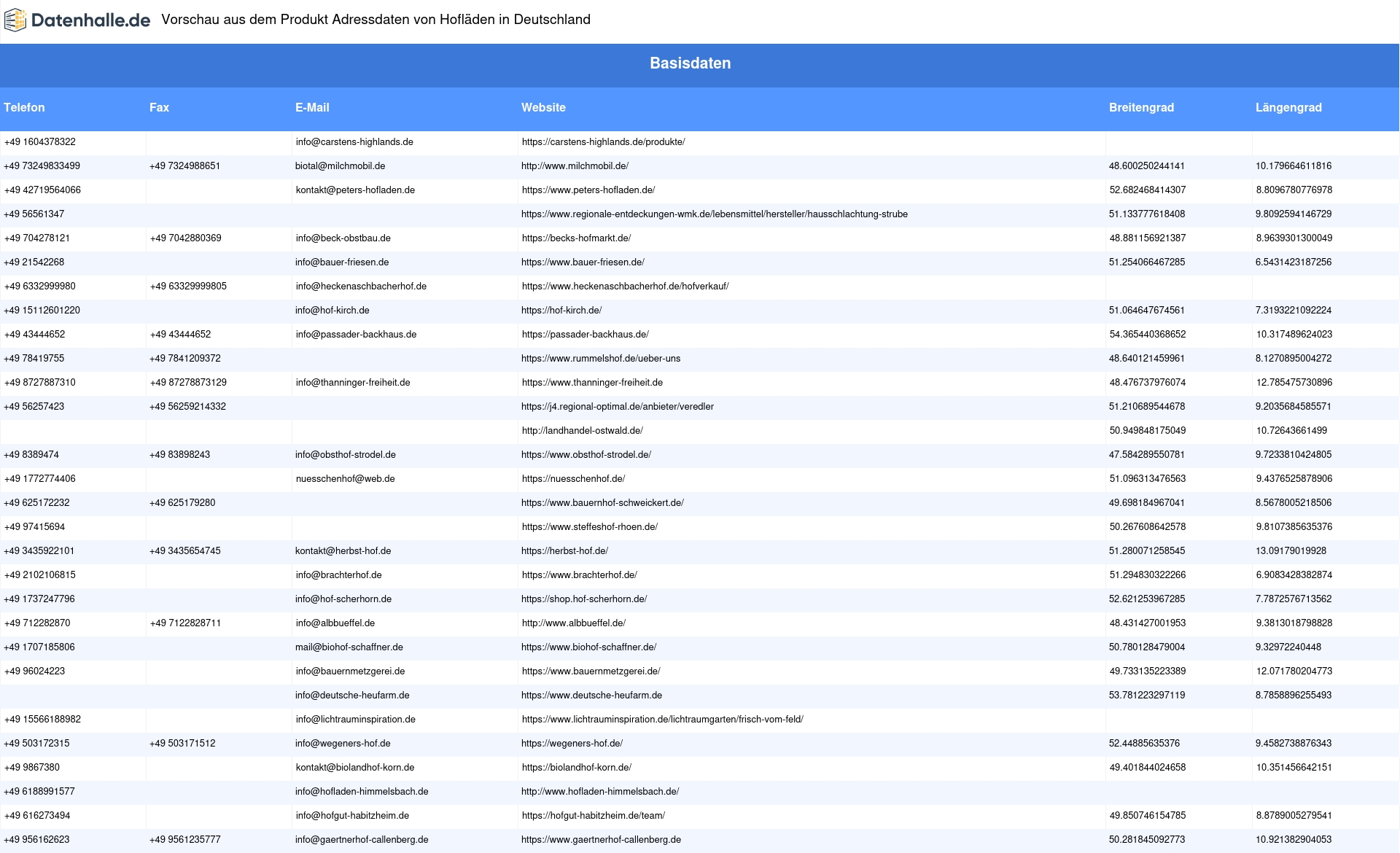The height and width of the screenshot is (853, 1400).
Task: Select longitude 12.785475730896
Action: (x=1294, y=383)
